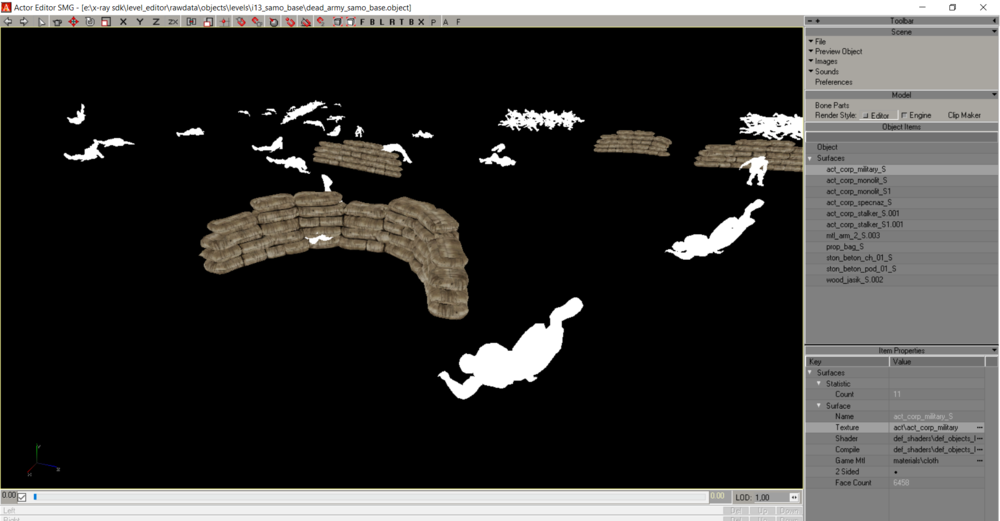Select Engine render style
This screenshot has height=521, width=1000.
(x=916, y=115)
